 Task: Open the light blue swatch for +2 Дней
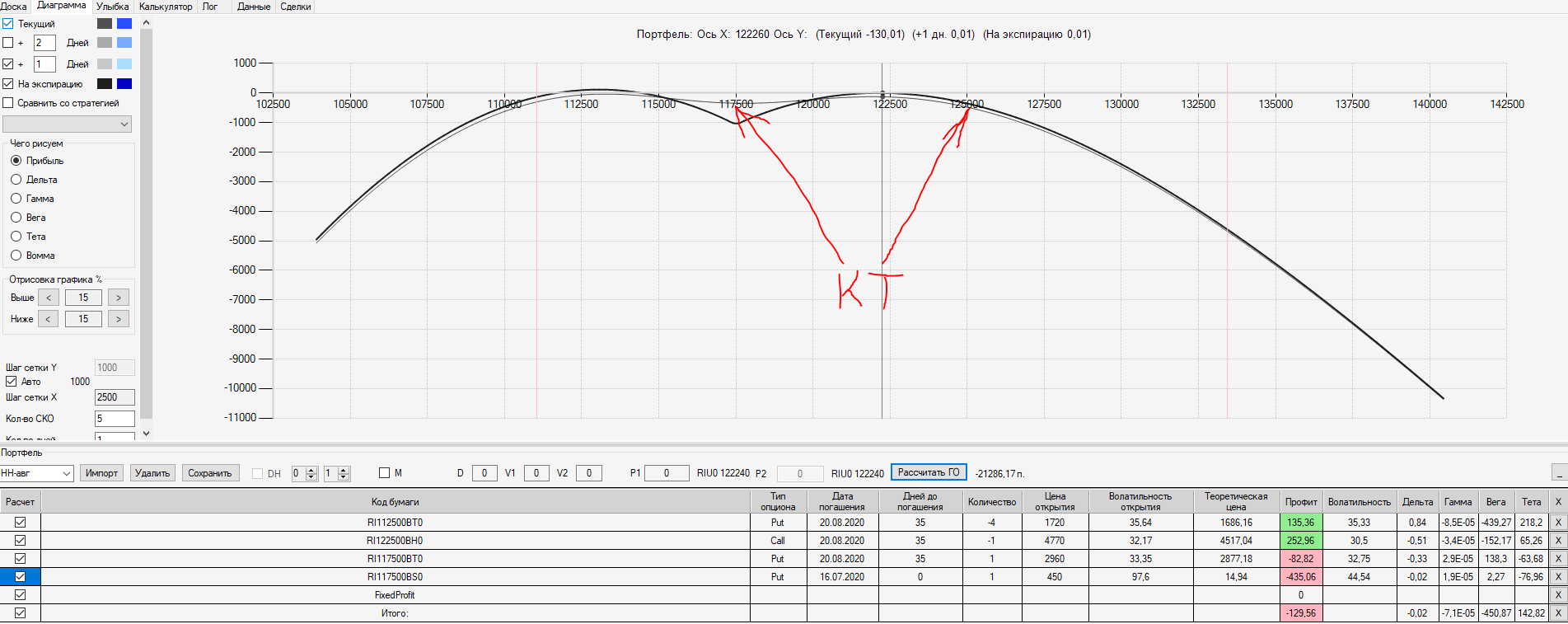[x=124, y=43]
